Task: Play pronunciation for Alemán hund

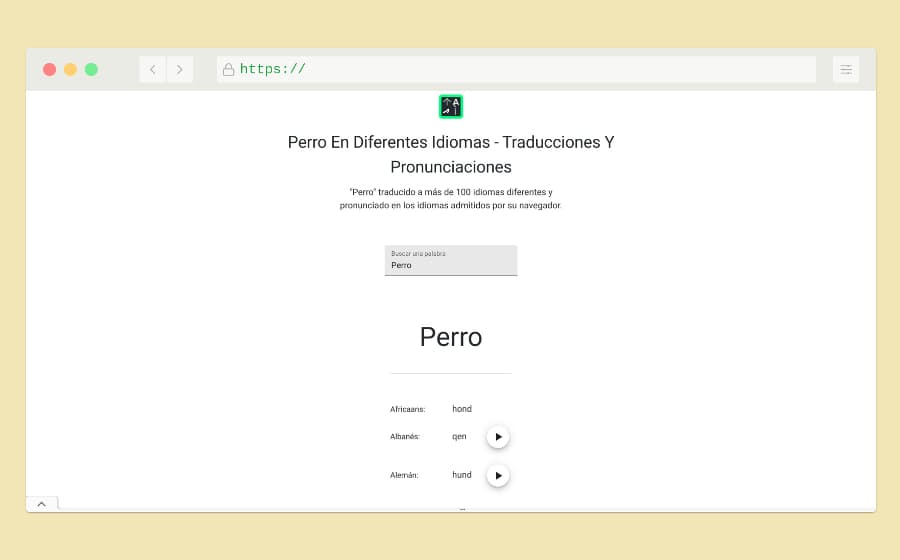Action: tap(498, 475)
